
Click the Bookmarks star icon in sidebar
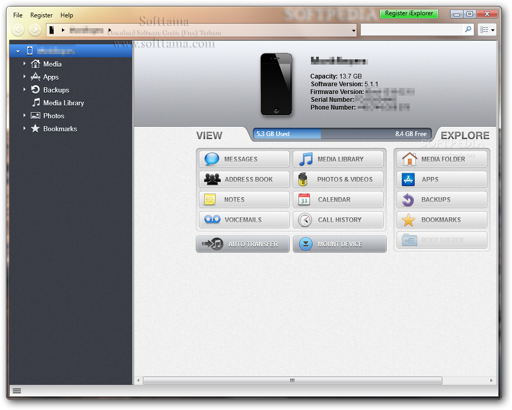(x=35, y=128)
